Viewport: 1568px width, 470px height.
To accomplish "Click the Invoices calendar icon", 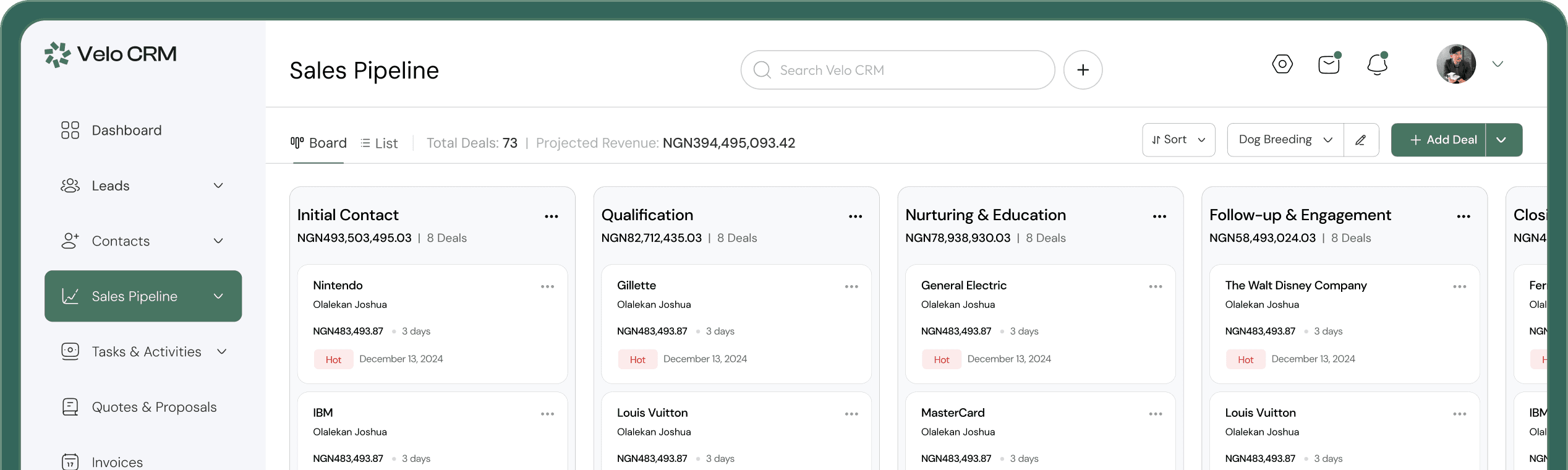I will point(70,462).
